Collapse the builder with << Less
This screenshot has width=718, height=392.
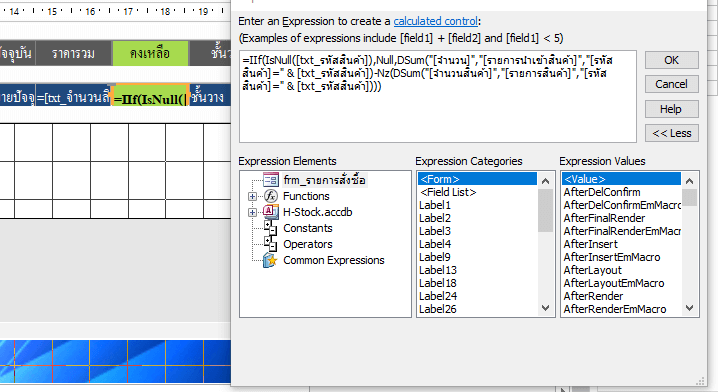pyautogui.click(x=672, y=133)
